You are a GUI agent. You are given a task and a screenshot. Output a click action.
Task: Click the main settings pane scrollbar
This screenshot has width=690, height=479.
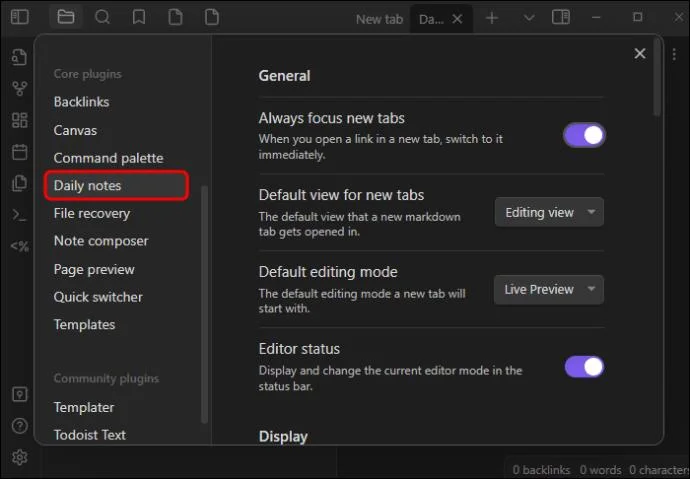tap(657, 77)
